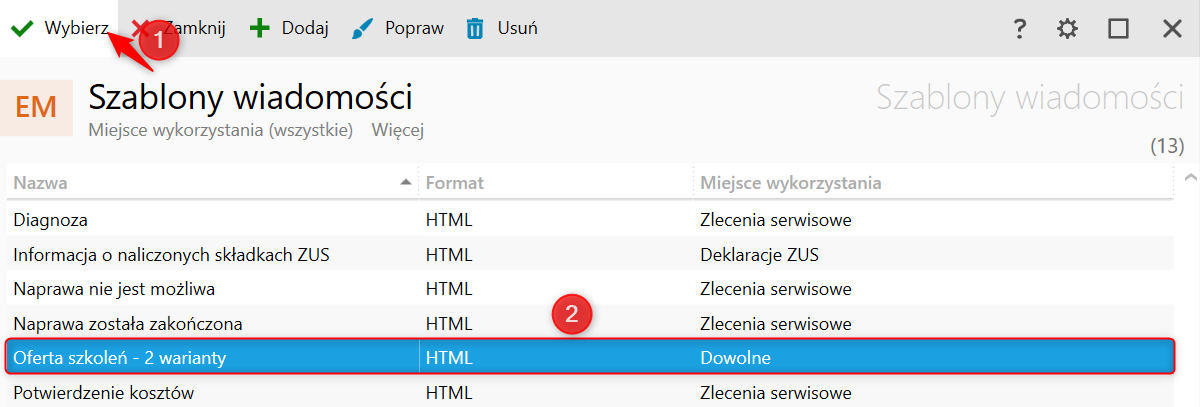Click the orange EM module icon

point(37,107)
